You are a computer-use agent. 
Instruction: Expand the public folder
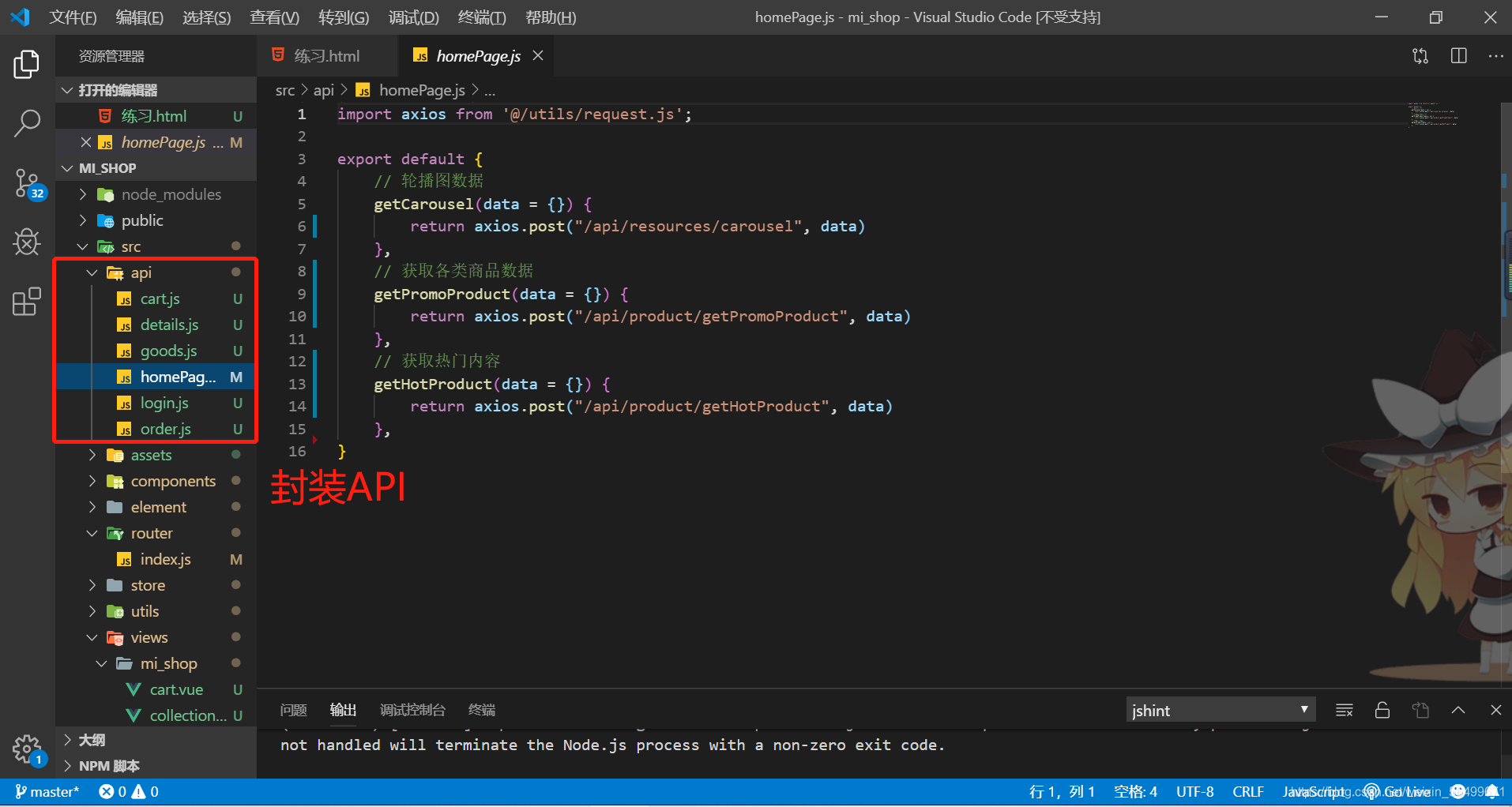tap(156, 220)
